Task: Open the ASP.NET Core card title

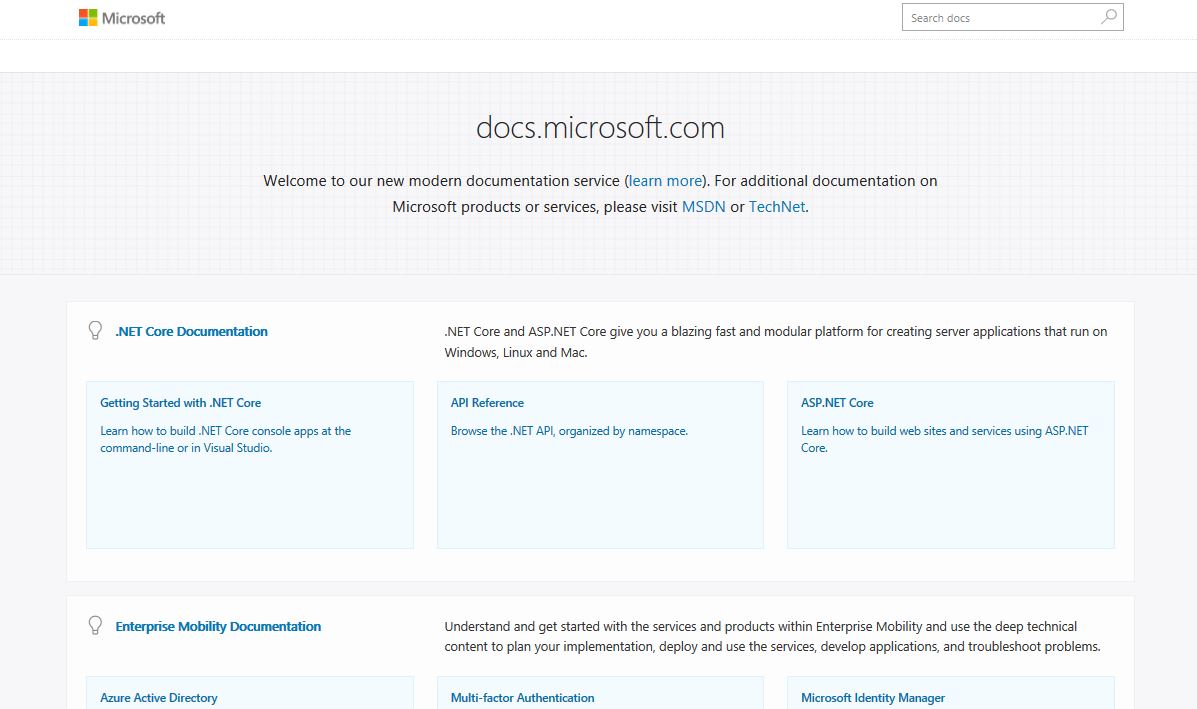Action: [x=837, y=403]
